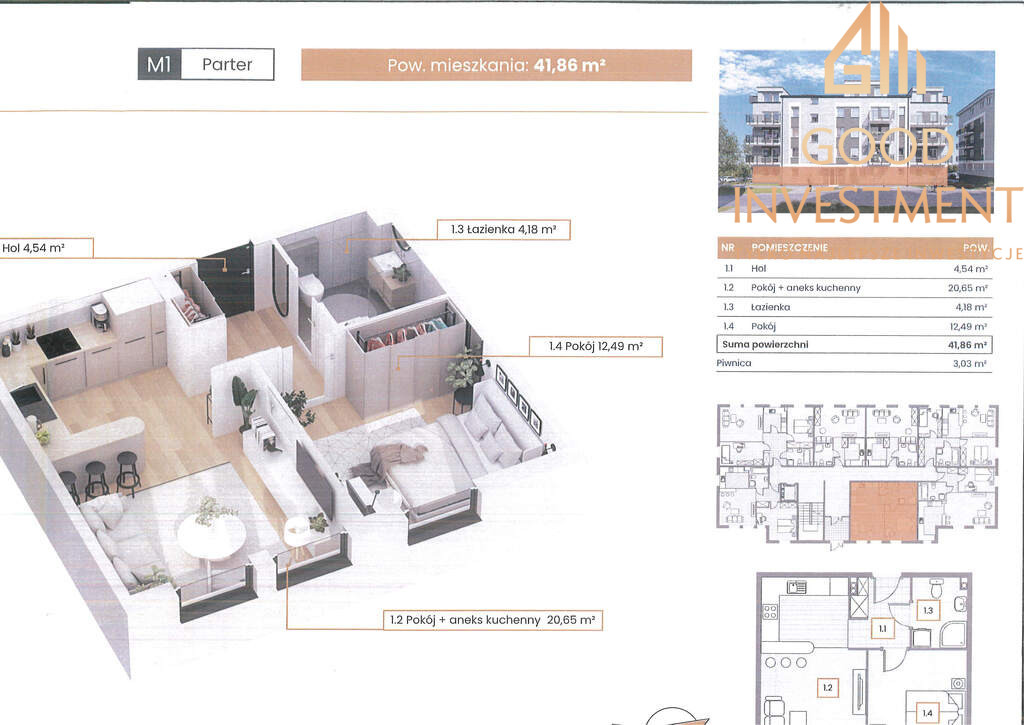The image size is (1024, 725).
Task: Click the 1.3 Łazienka 4,18 m² callout label
Action: [504, 230]
